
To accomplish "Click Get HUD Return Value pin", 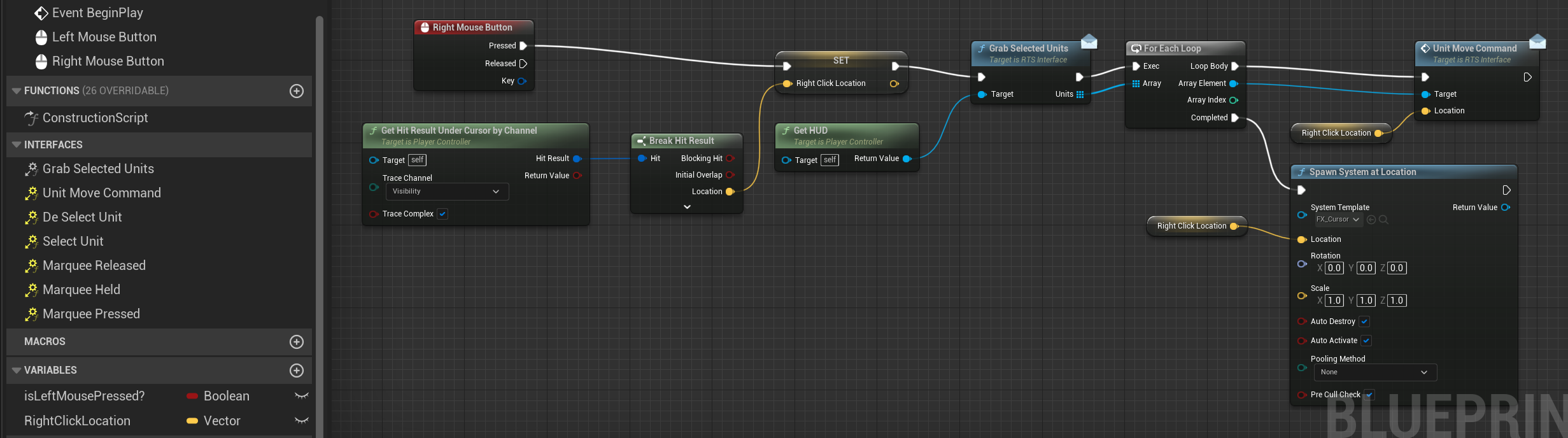I will 907,159.
